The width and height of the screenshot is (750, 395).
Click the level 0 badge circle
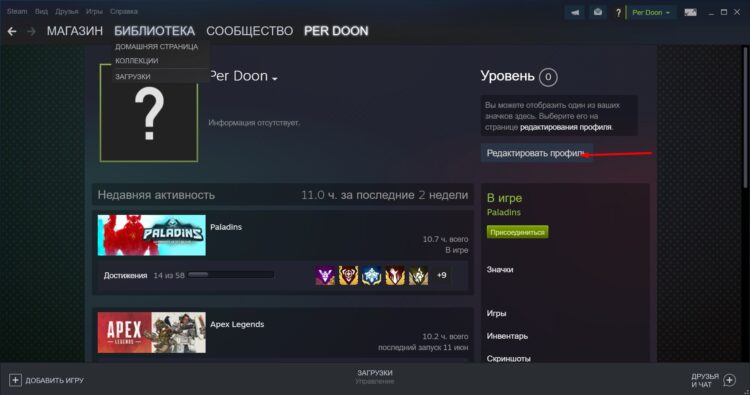[548, 77]
